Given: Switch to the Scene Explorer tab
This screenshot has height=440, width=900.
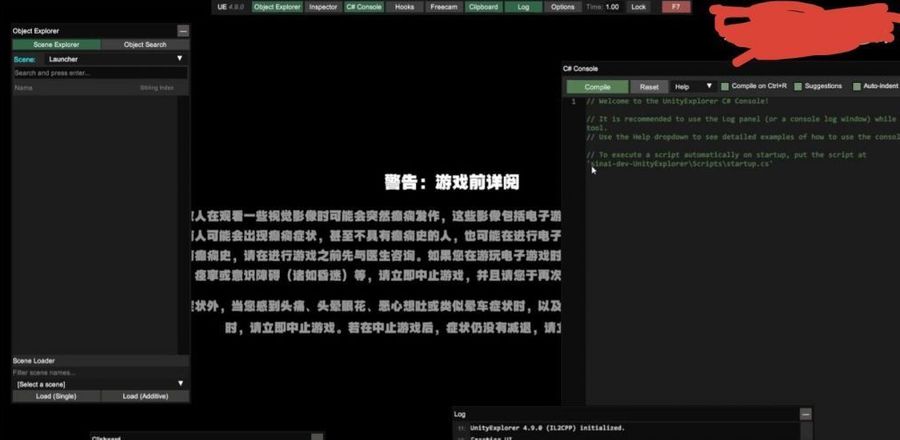Looking at the screenshot, I should [56, 45].
